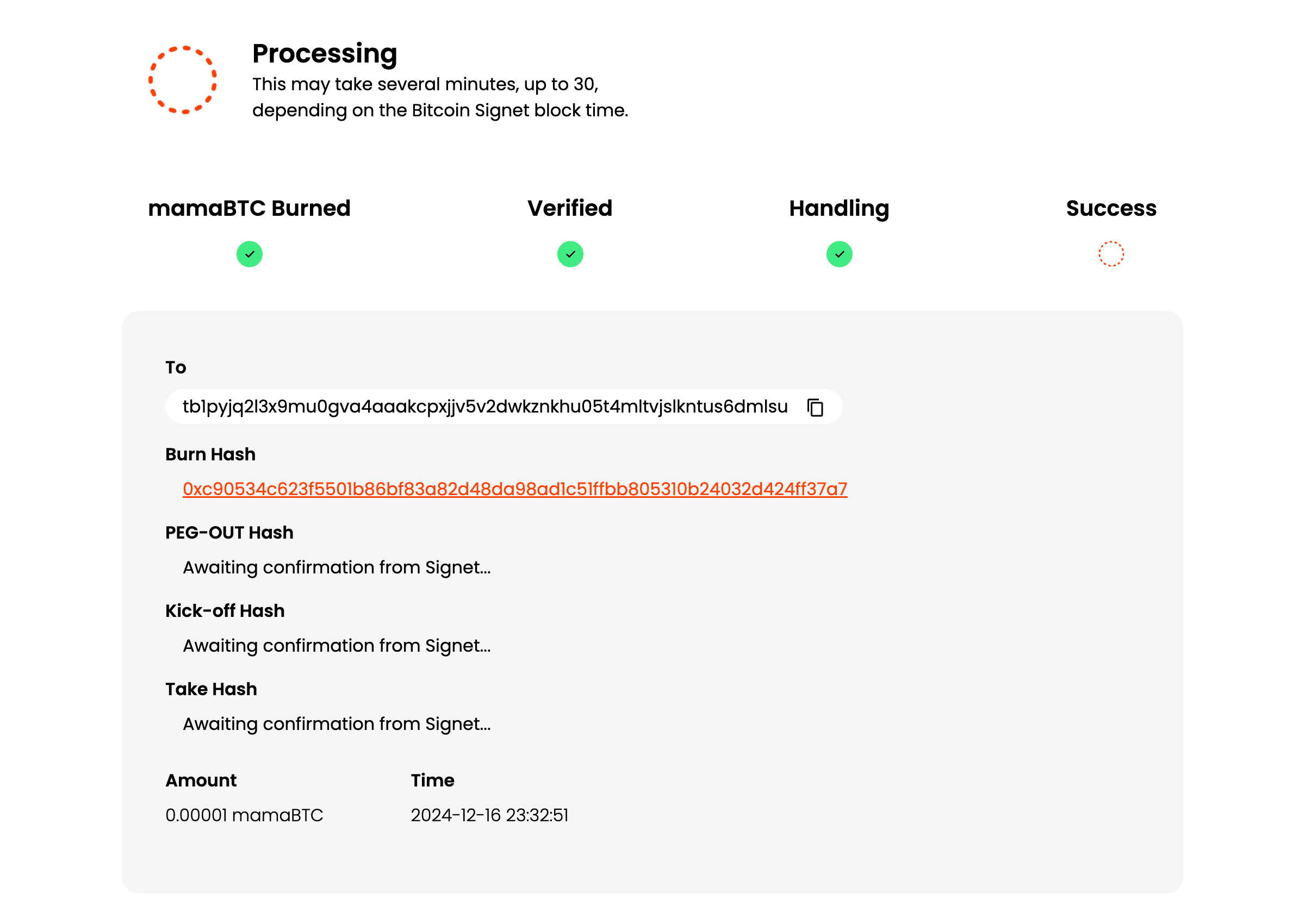
Task: Select the Verified step label
Action: coord(570,208)
